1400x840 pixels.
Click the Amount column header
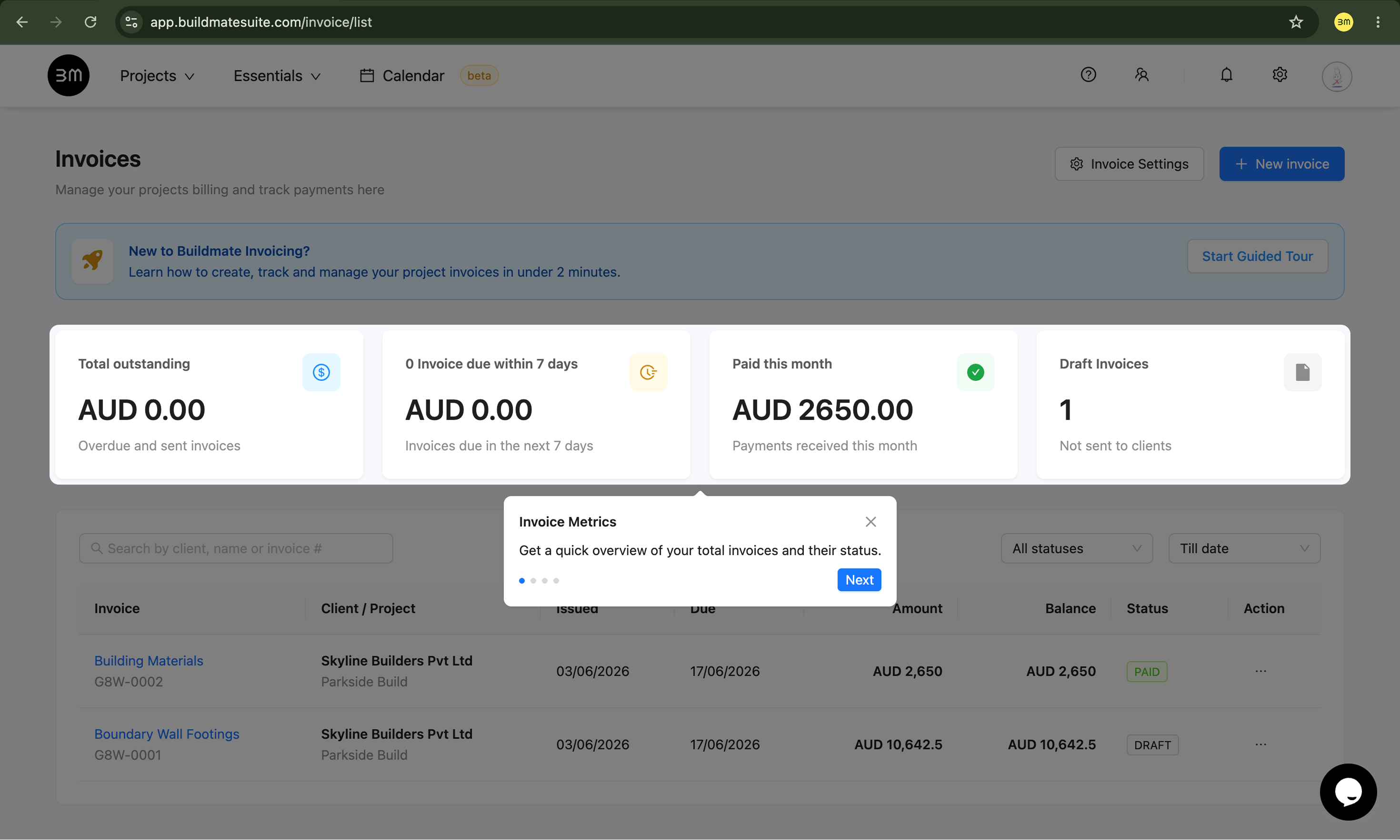click(x=917, y=608)
